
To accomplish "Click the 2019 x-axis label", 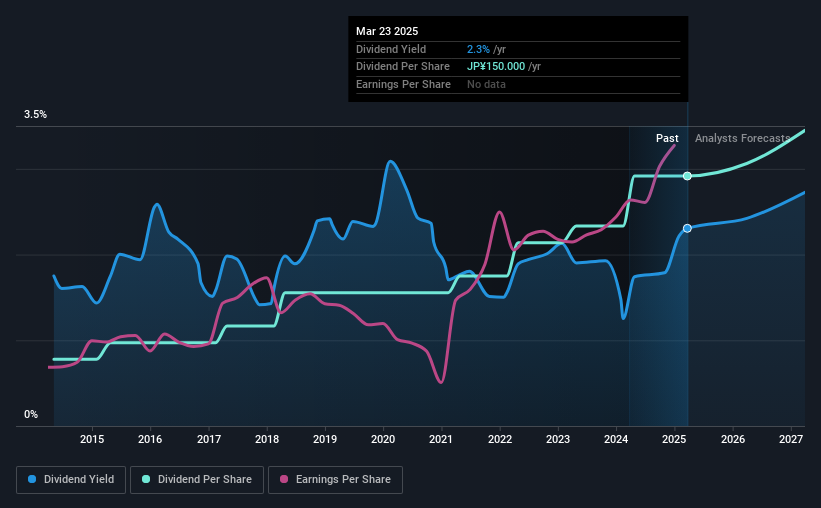I will [x=325, y=439].
